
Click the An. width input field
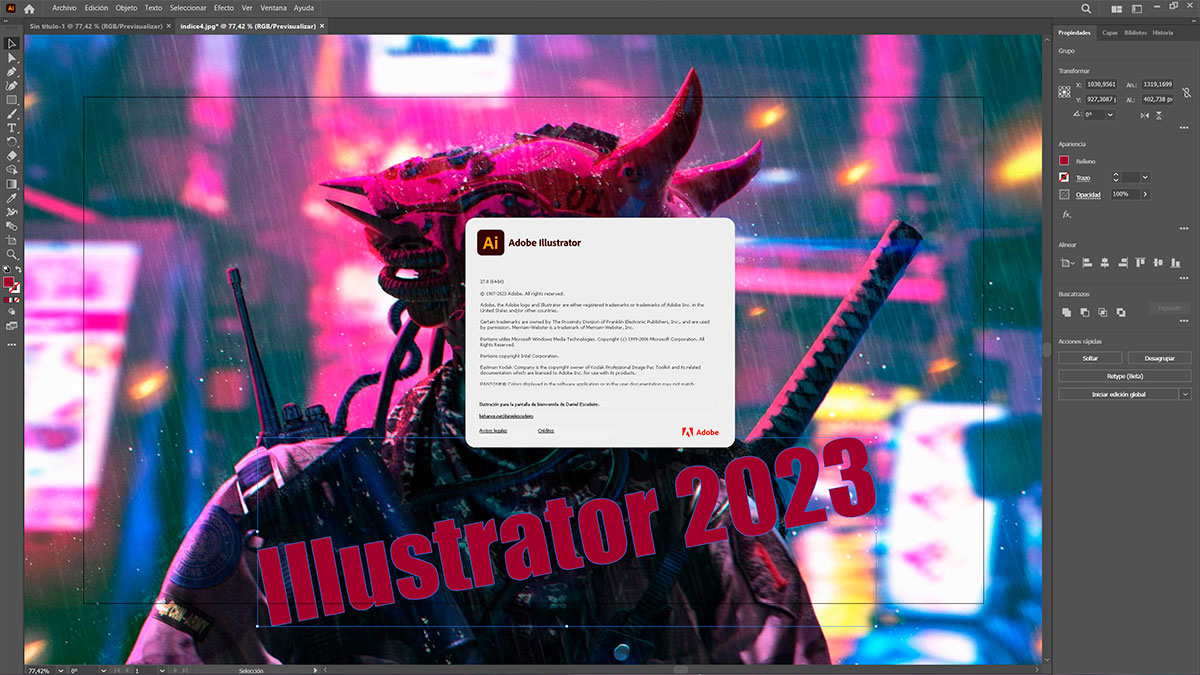(1158, 85)
